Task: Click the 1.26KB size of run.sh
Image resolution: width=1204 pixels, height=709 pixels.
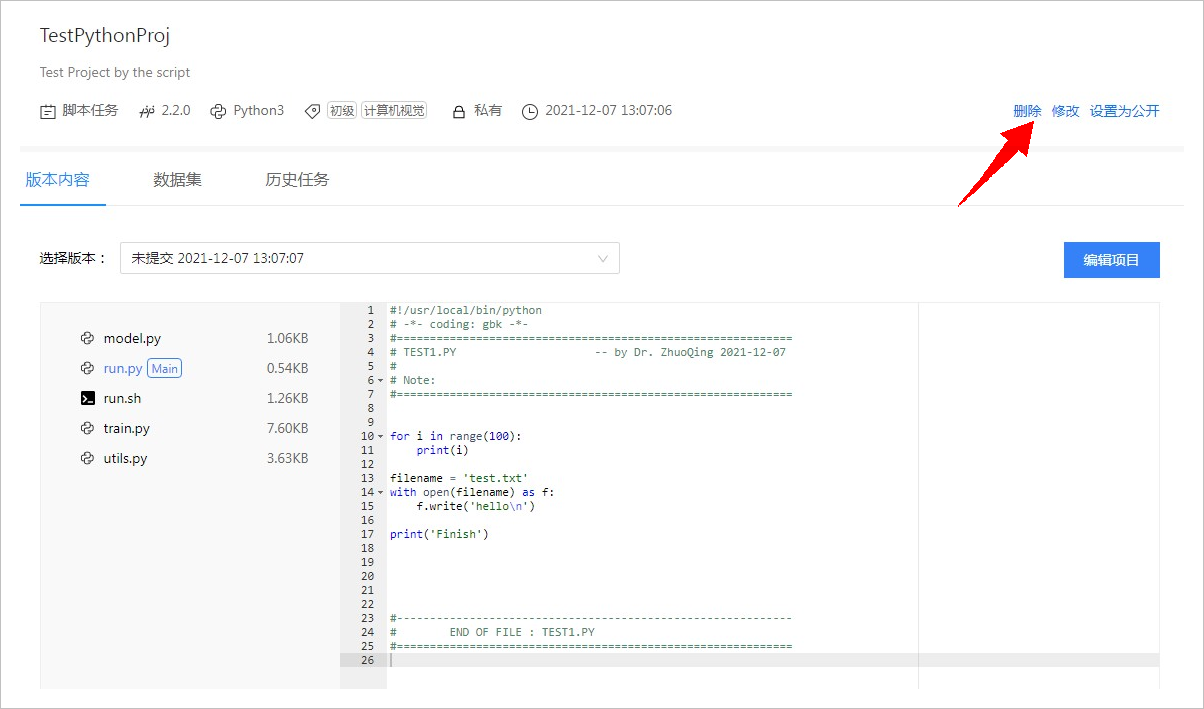Action: pyautogui.click(x=288, y=399)
